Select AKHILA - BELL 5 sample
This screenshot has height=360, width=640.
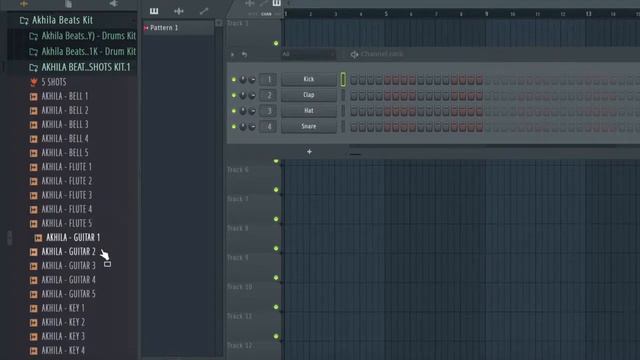point(64,153)
